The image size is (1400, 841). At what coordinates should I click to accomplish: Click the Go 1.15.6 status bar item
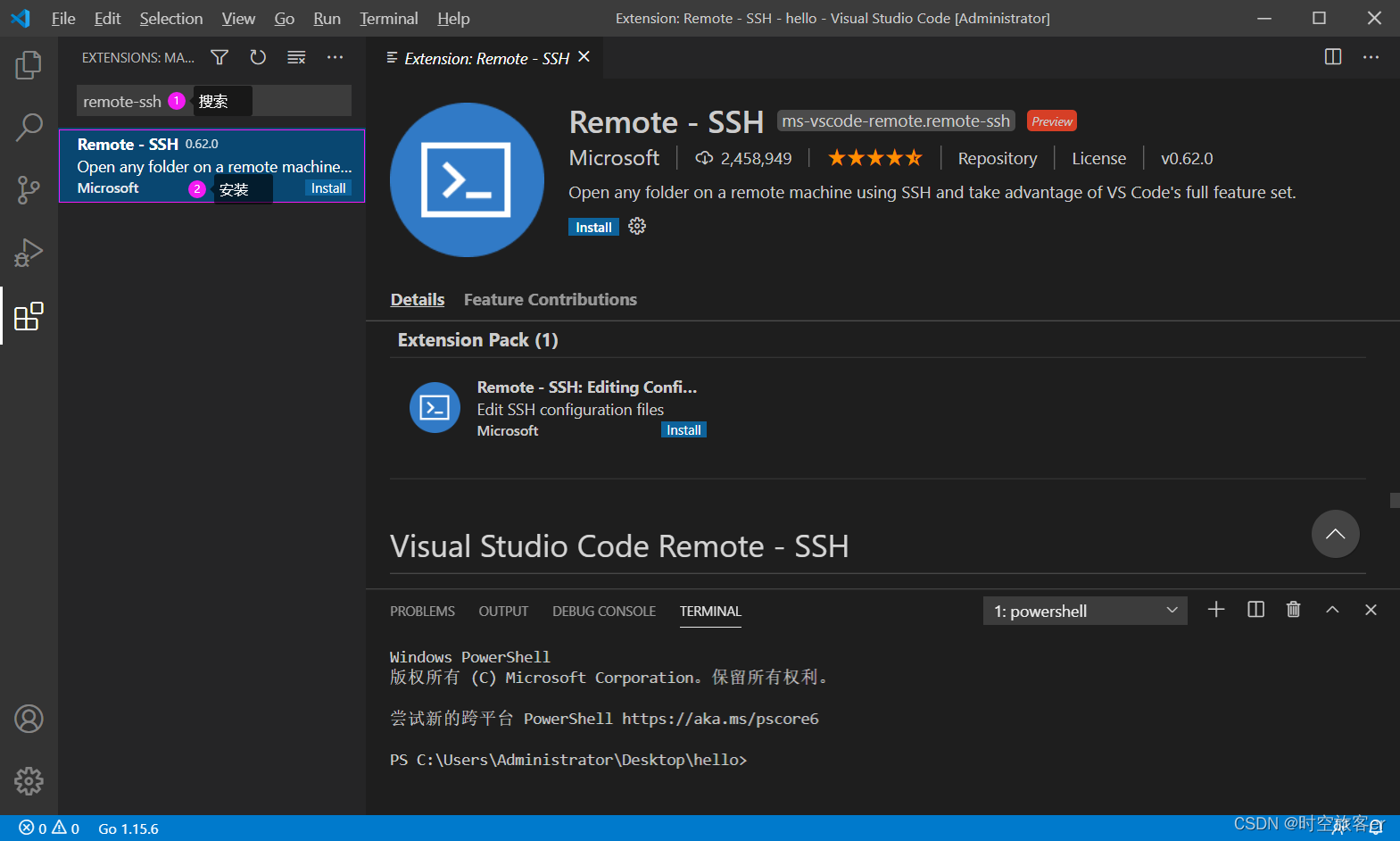(128, 829)
